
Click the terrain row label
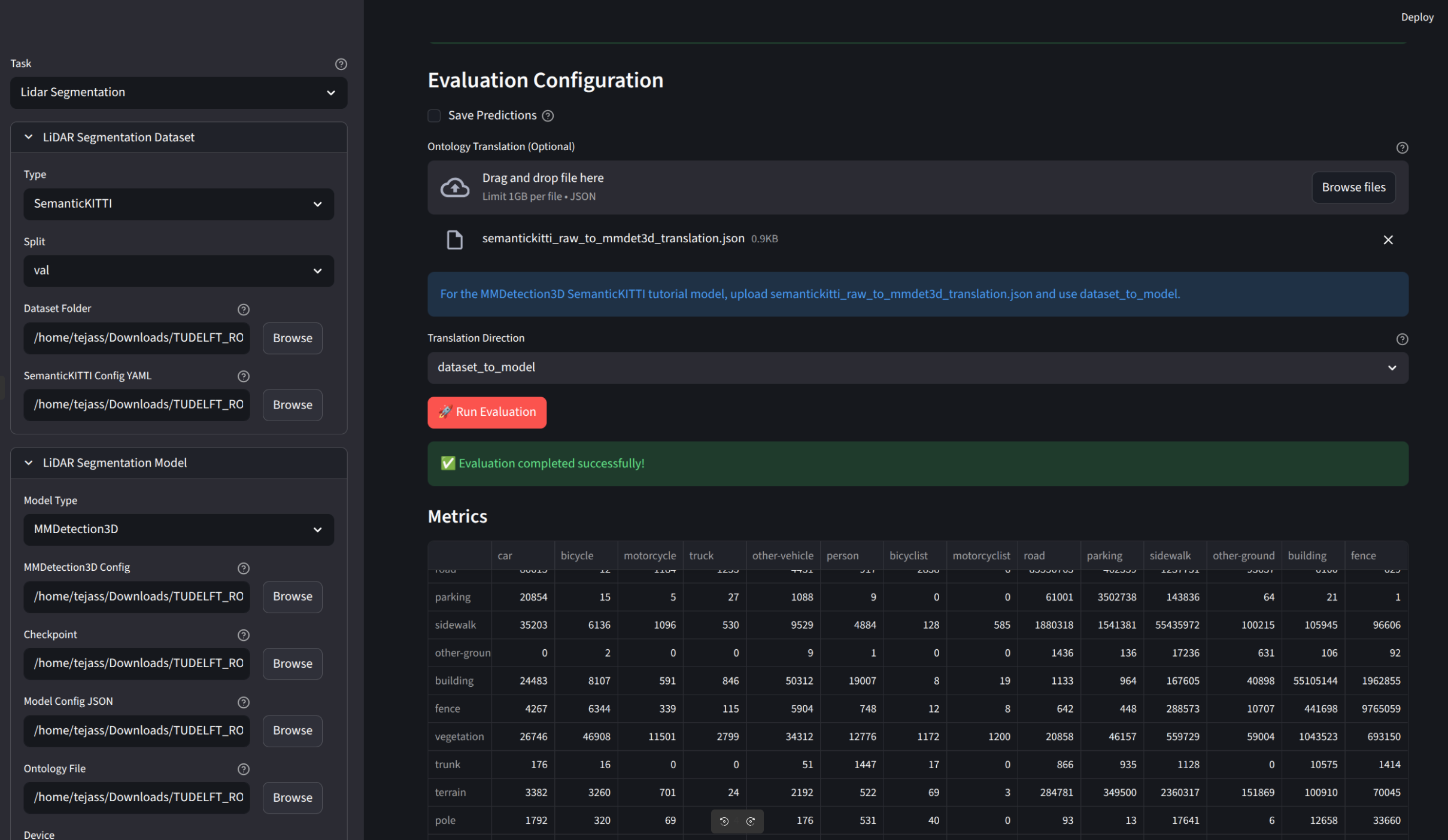[459, 792]
